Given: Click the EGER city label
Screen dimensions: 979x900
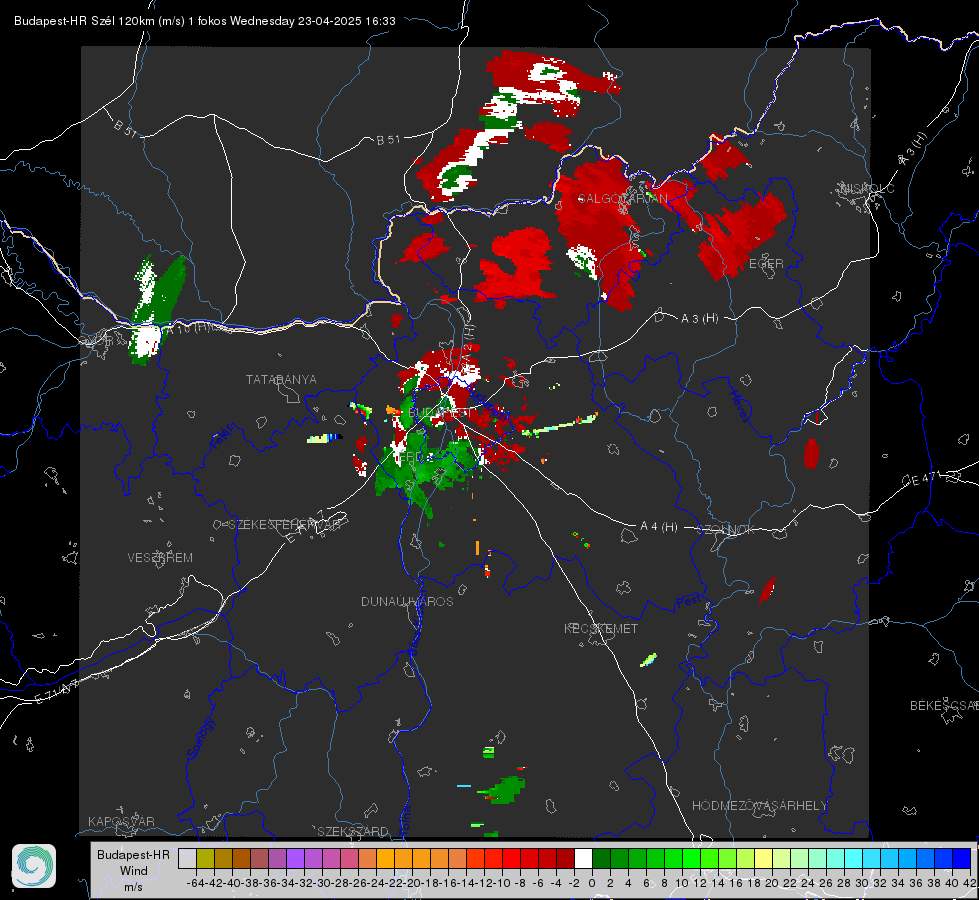Looking at the screenshot, I should (x=766, y=264).
